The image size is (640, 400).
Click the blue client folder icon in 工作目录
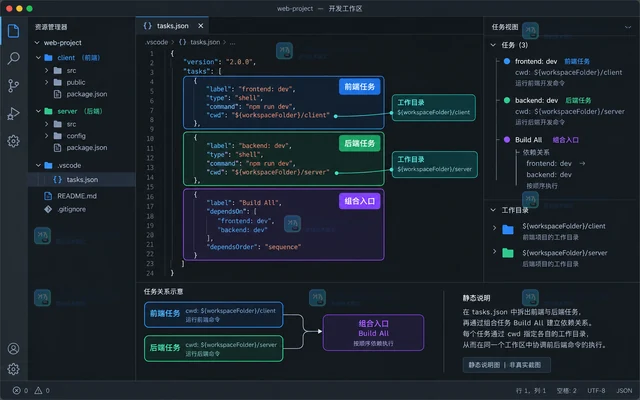click(x=508, y=230)
